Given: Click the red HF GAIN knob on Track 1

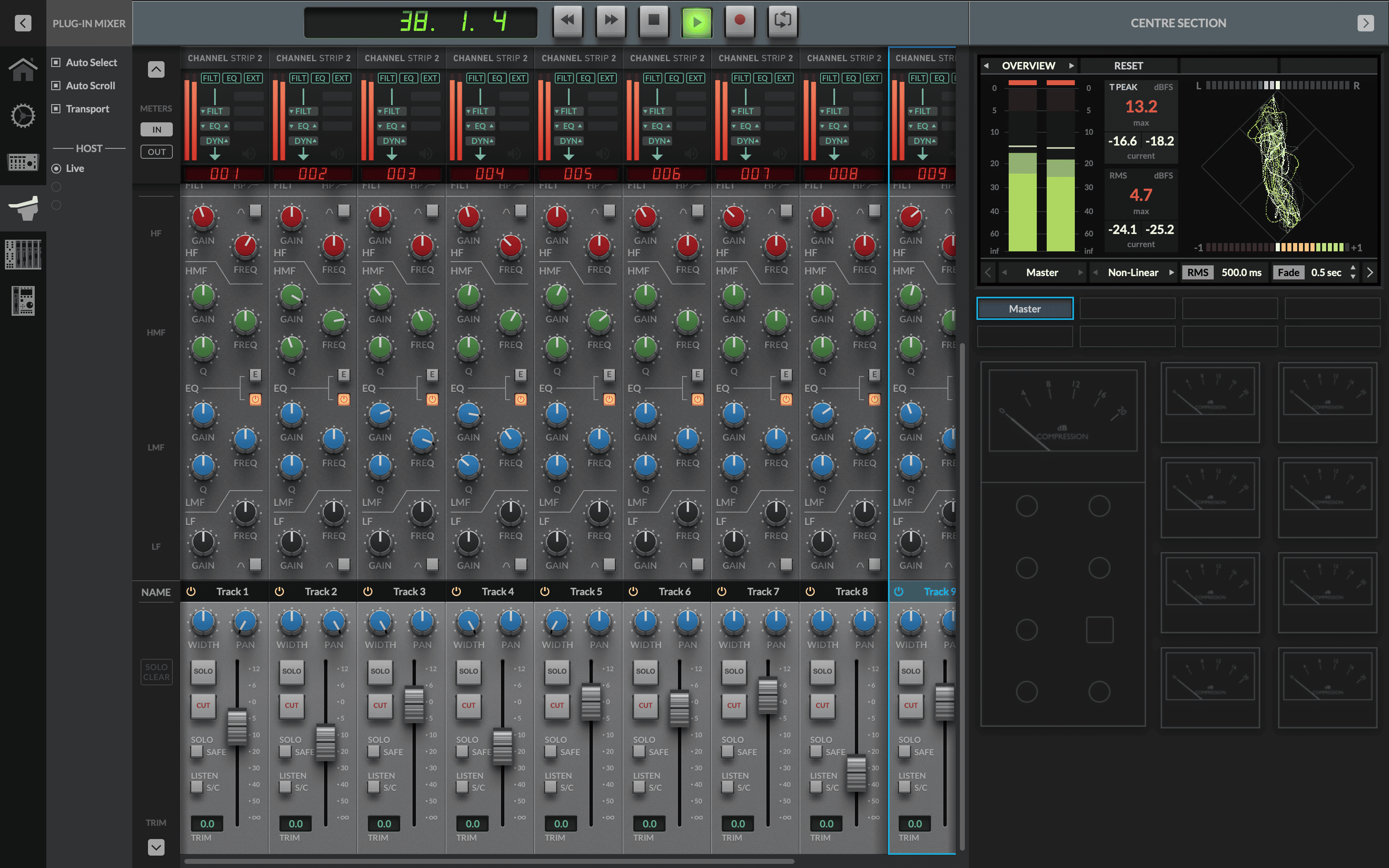Looking at the screenshot, I should [x=203, y=217].
